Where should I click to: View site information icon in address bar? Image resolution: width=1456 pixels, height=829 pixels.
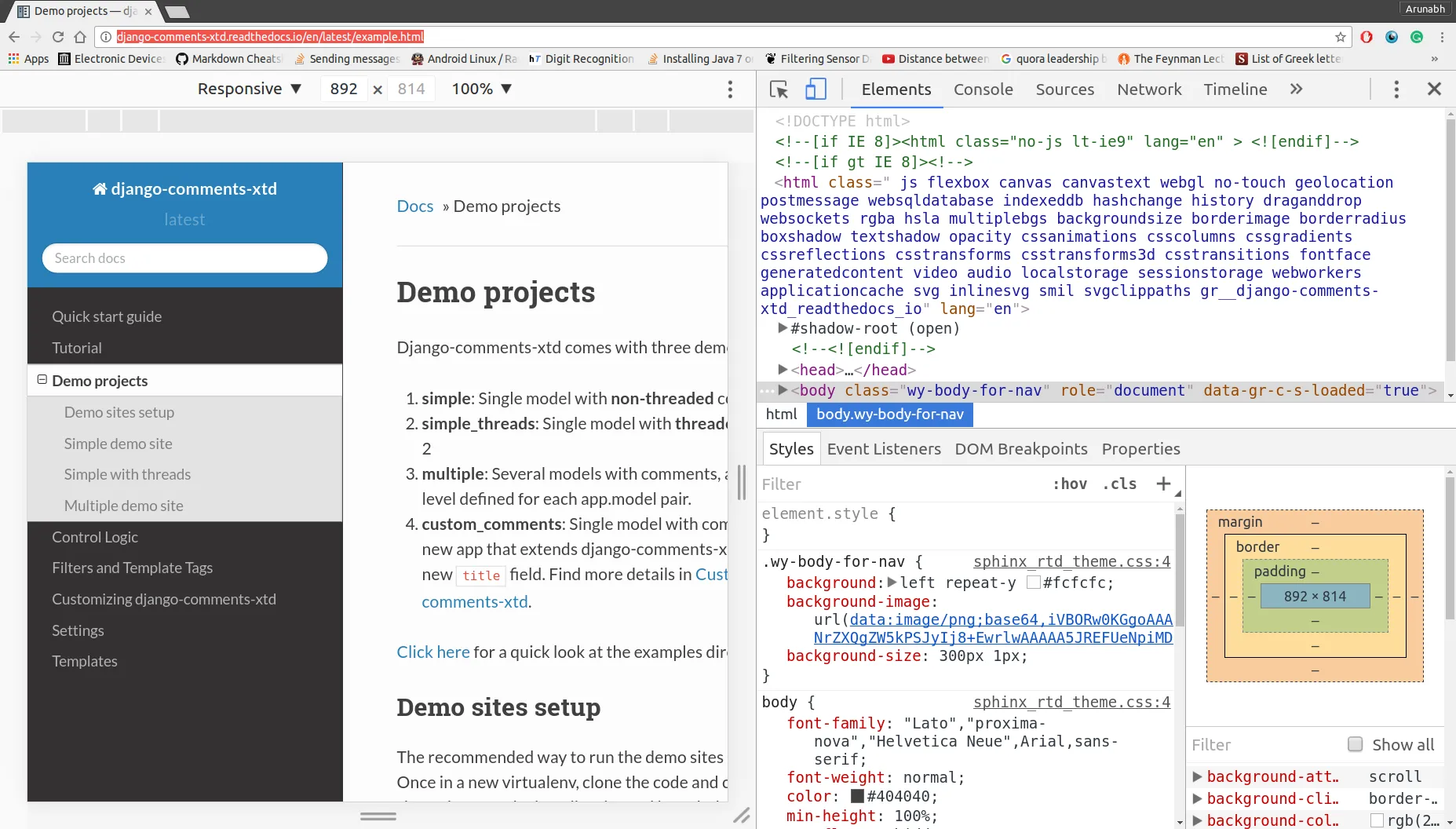(106, 37)
